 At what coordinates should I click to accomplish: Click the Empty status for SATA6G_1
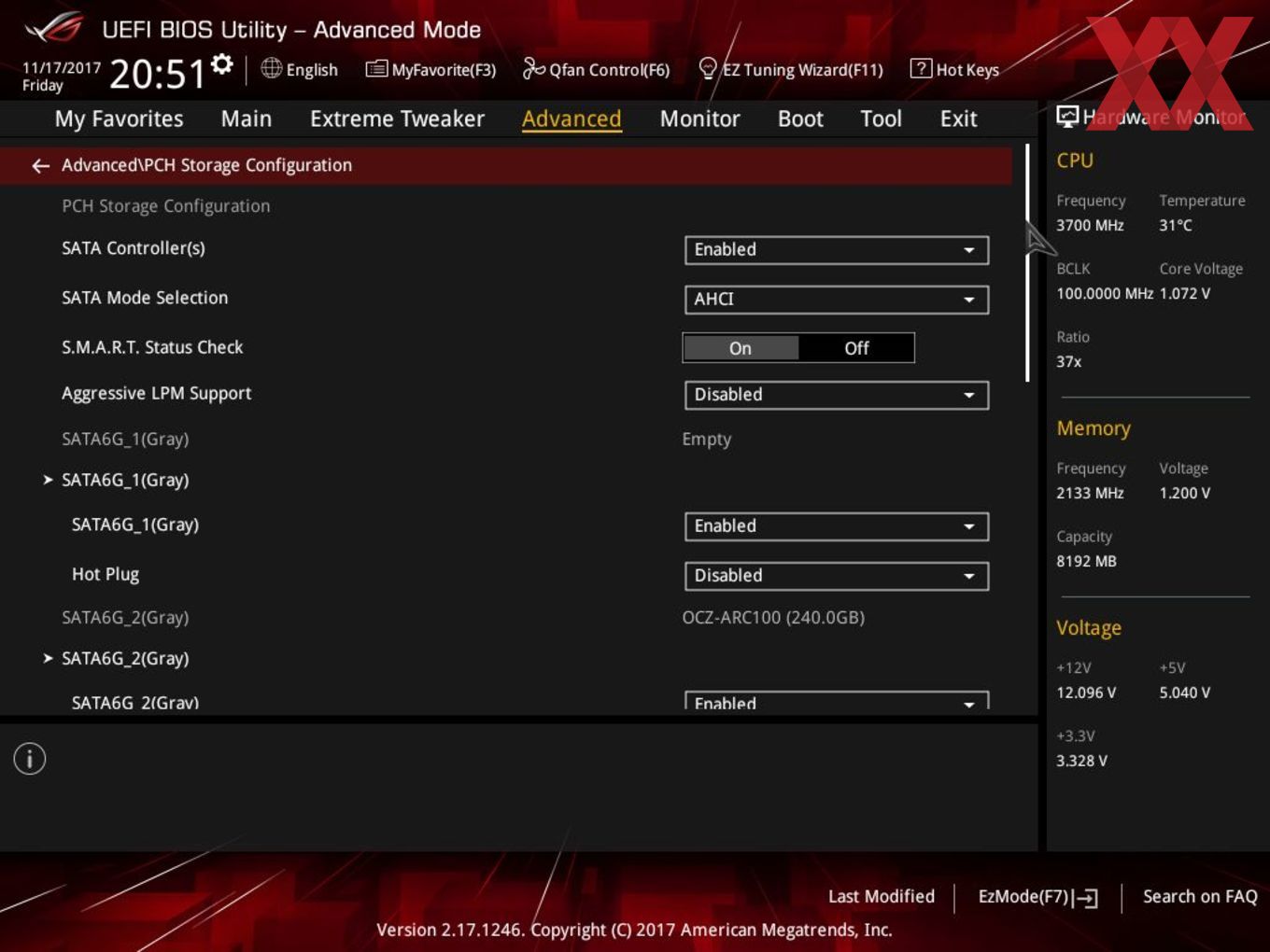[x=707, y=440]
